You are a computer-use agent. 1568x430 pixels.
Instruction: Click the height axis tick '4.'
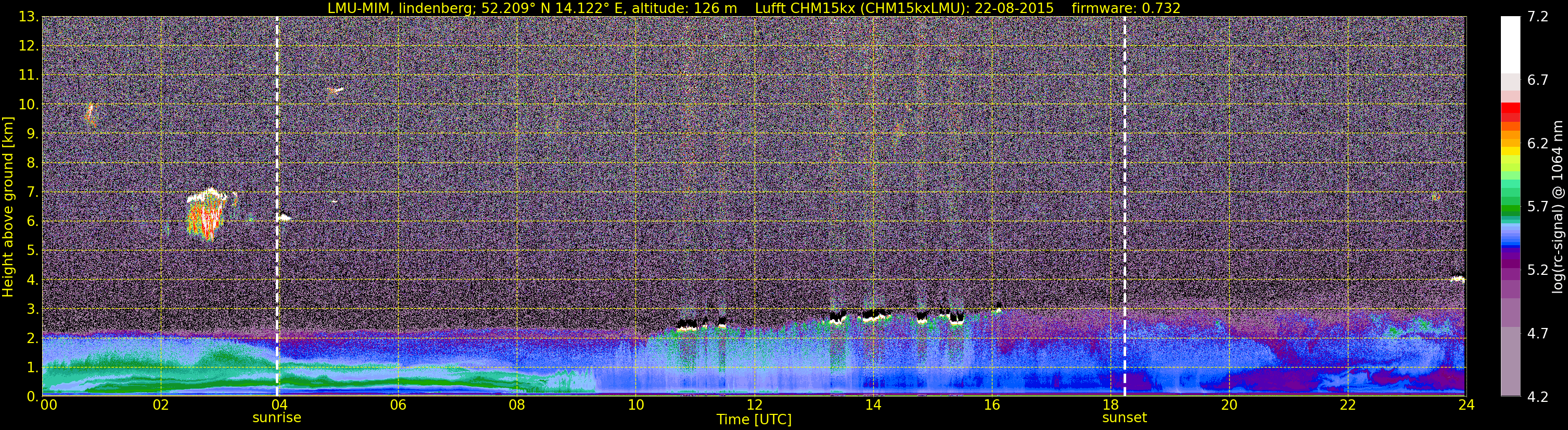33,280
